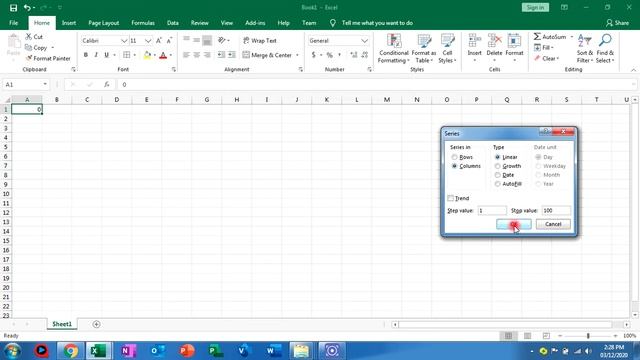Select Columns in Series dialog
This screenshot has height=360, width=640.
point(454,166)
